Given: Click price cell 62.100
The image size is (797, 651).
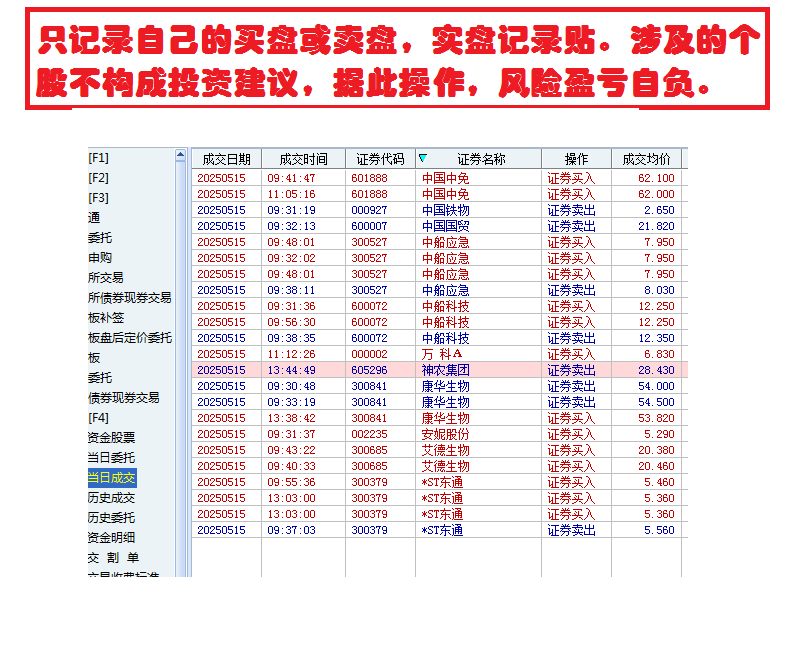Looking at the screenshot, I should click(x=656, y=178).
